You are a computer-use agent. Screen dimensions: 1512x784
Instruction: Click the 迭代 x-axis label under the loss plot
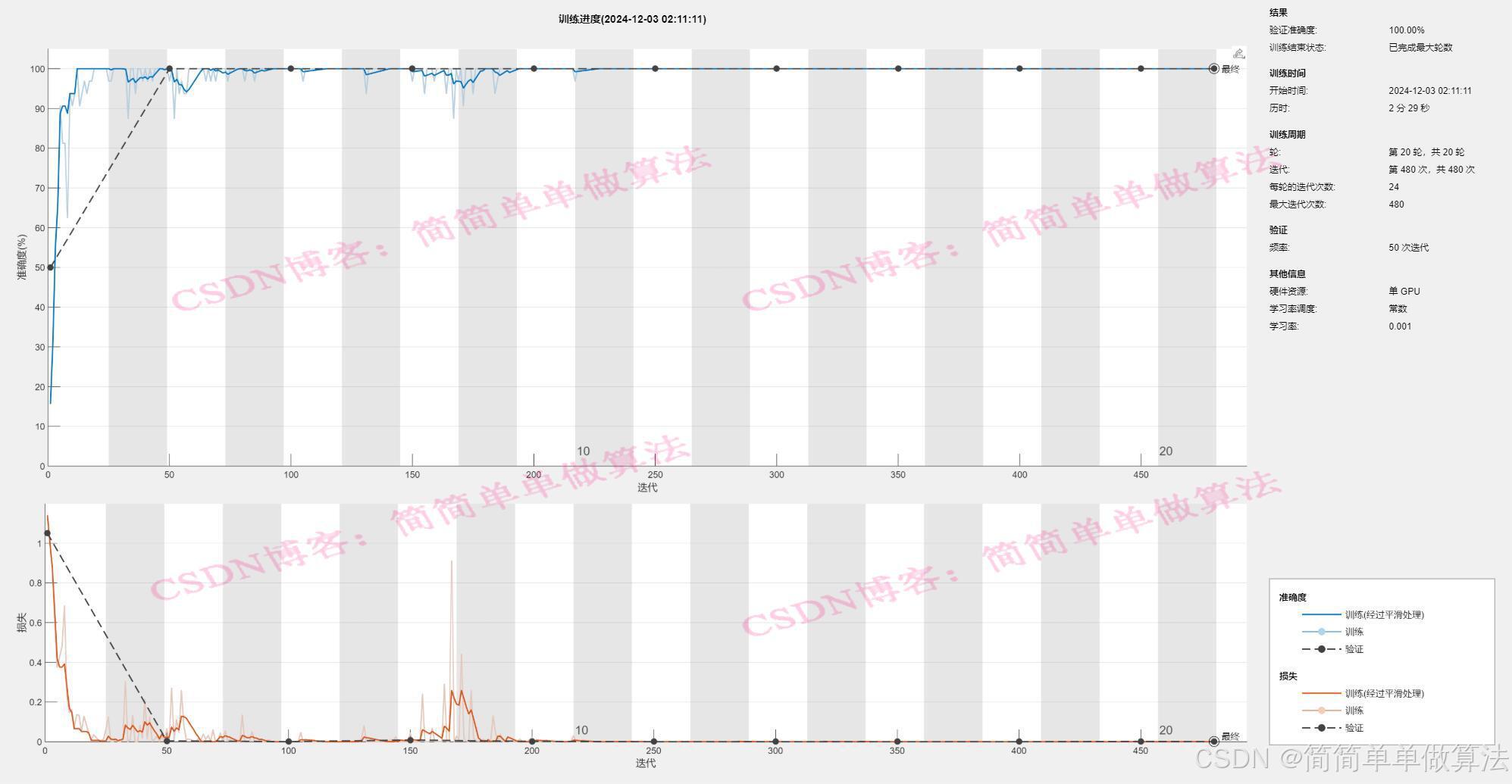pos(646,763)
